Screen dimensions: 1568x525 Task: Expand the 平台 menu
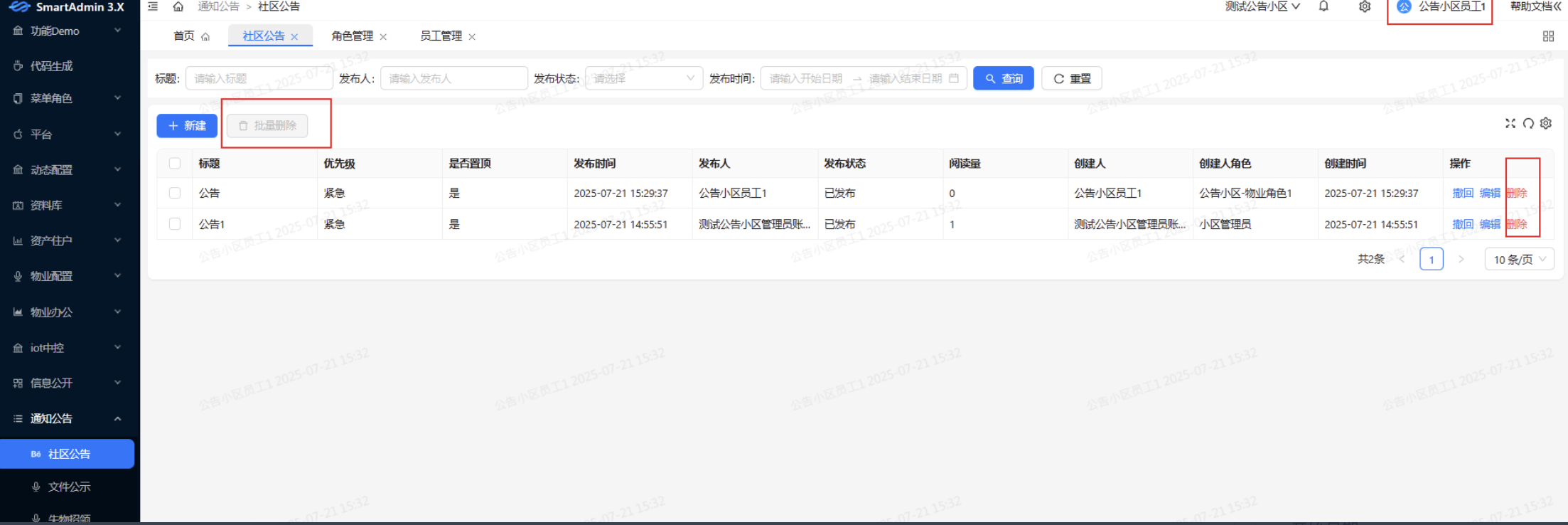70,134
